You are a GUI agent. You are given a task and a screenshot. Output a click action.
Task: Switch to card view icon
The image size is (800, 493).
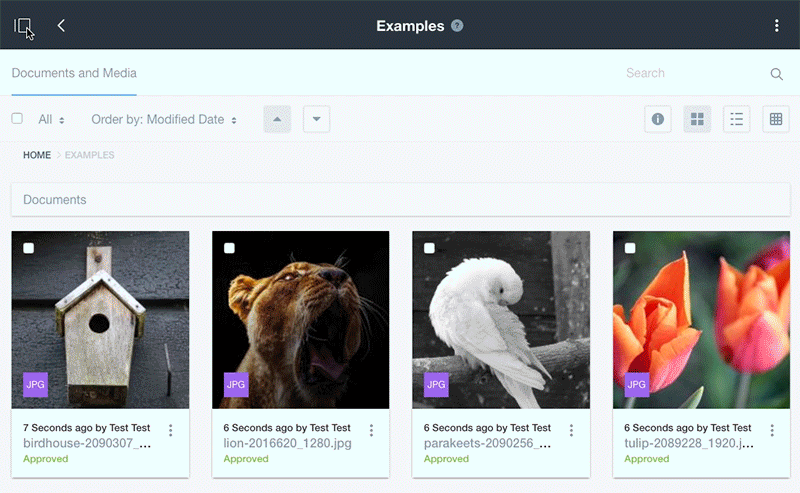[x=697, y=119]
